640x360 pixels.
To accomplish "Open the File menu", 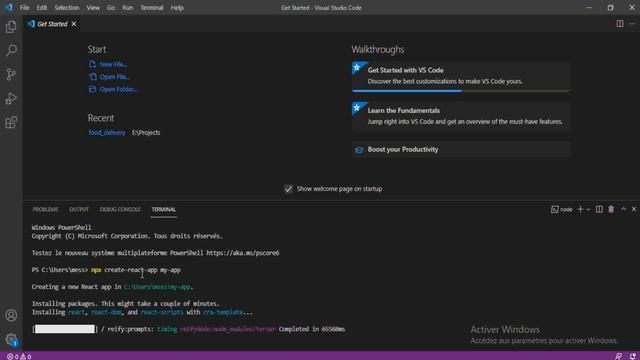I will click(24, 8).
